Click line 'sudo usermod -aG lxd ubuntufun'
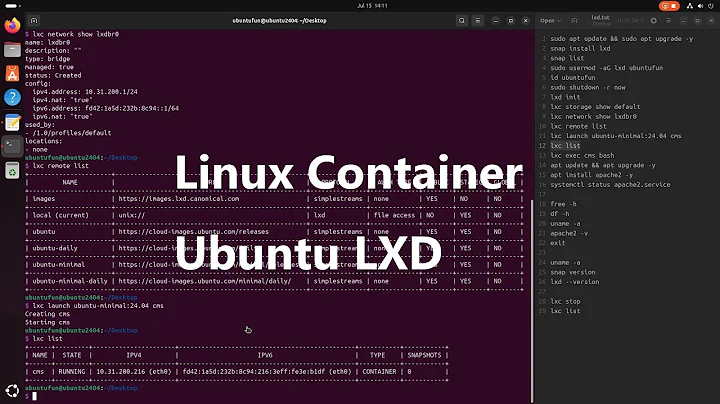Image resolution: width=720 pixels, height=404 pixels. [607, 67]
